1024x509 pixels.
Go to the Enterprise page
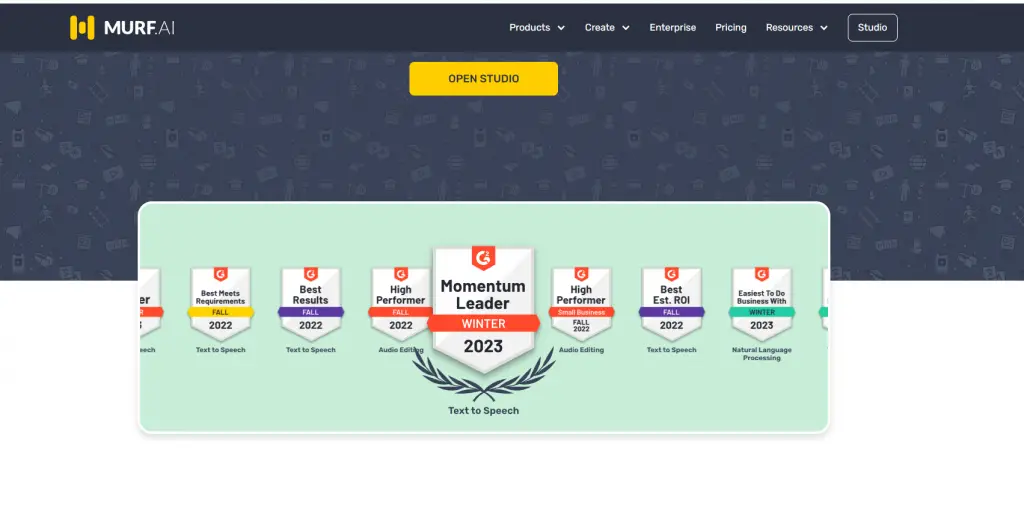point(672,28)
